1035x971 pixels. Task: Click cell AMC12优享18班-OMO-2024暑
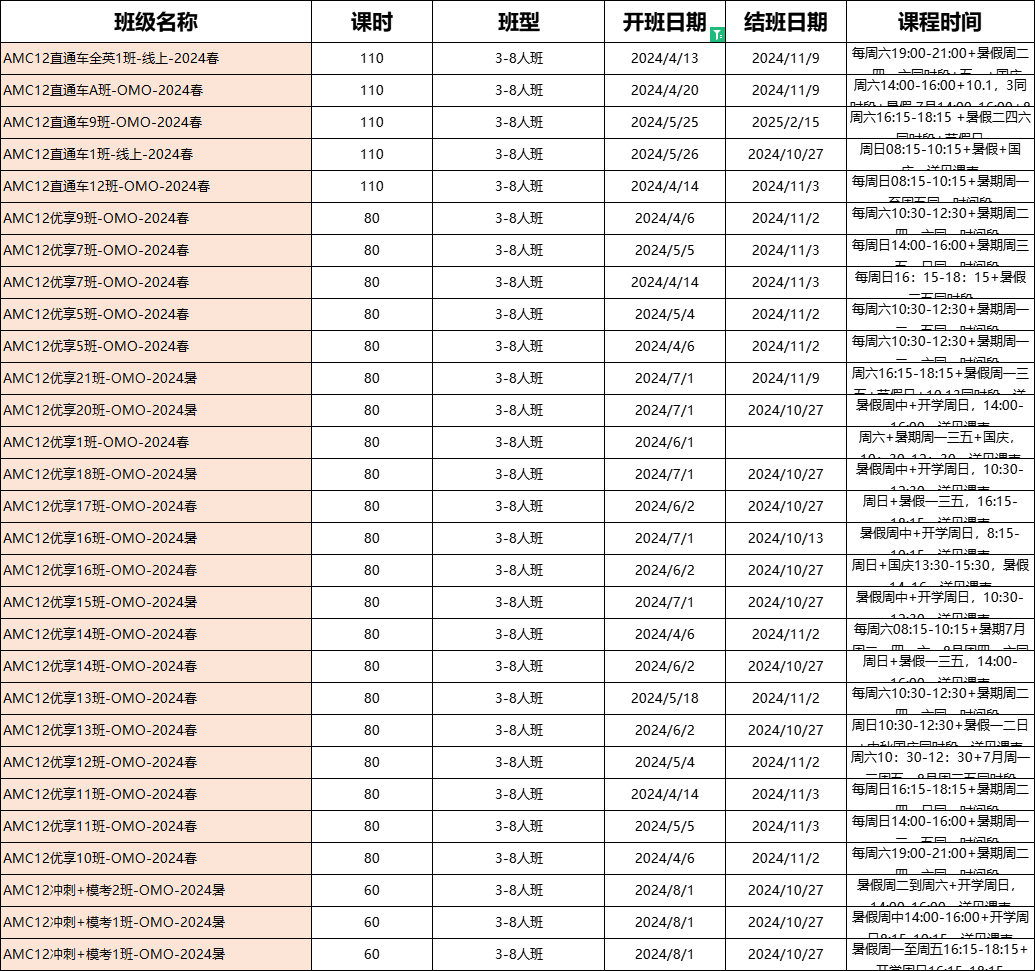pos(156,475)
